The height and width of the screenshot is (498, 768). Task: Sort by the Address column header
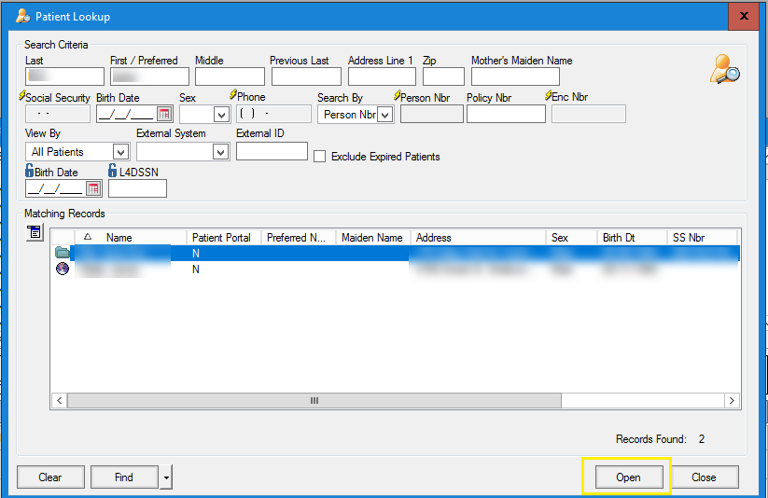click(x=479, y=237)
